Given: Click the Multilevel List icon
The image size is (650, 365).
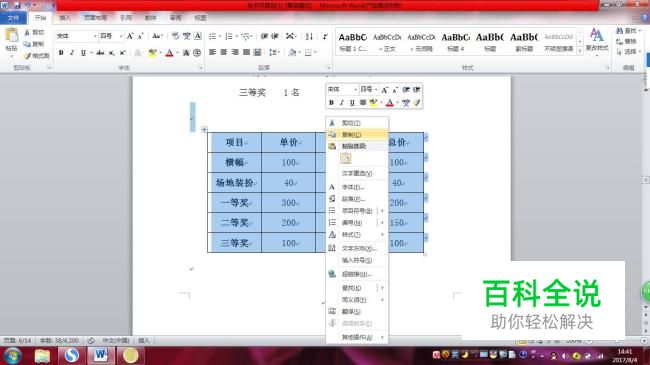Looking at the screenshot, I should [245, 36].
